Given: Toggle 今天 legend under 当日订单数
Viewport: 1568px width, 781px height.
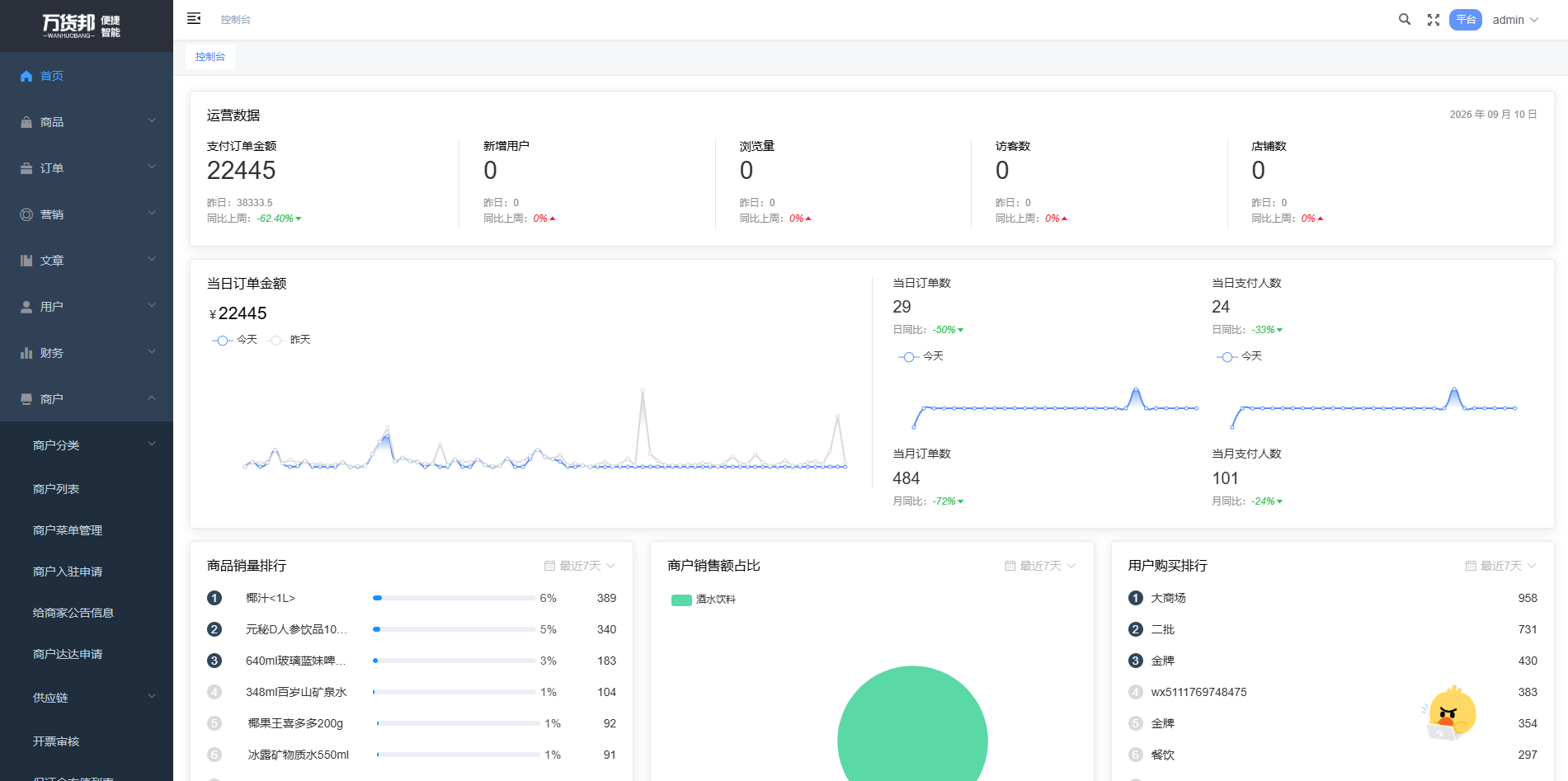Looking at the screenshot, I should pos(921,356).
